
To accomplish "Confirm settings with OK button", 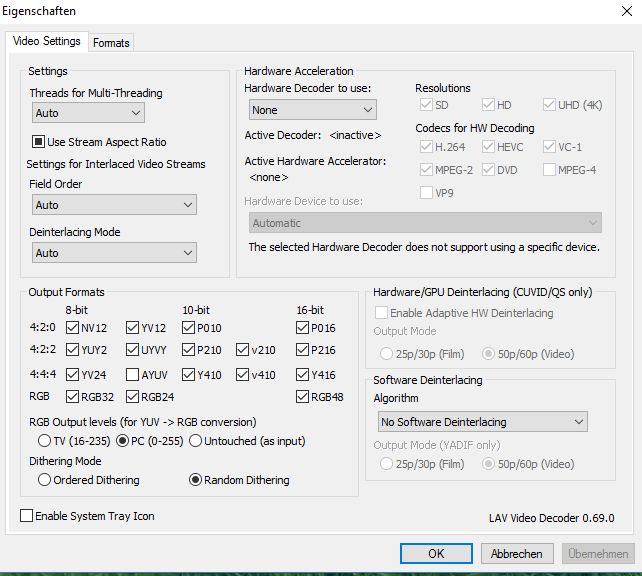I will click(x=436, y=553).
